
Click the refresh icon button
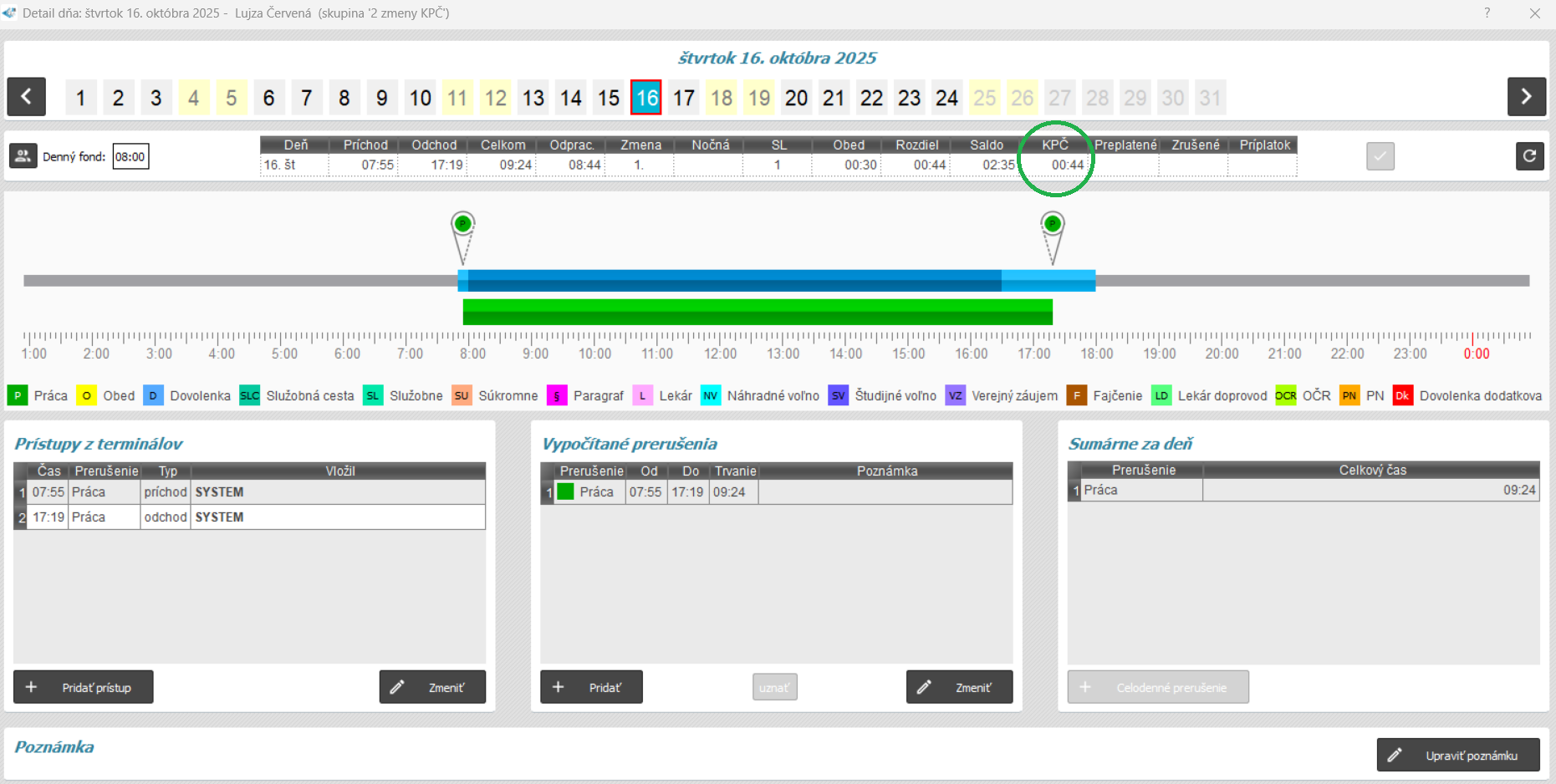point(1529,156)
